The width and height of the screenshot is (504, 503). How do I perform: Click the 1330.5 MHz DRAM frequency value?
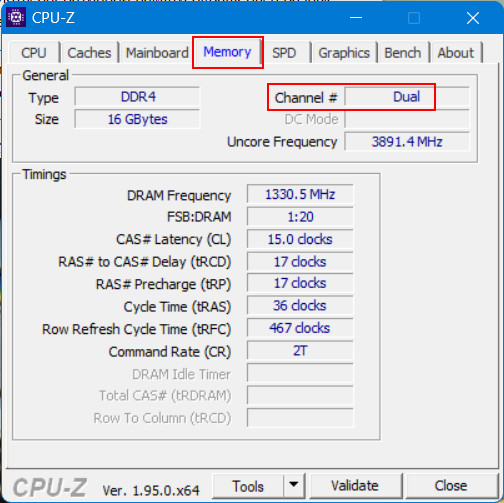[x=300, y=194]
